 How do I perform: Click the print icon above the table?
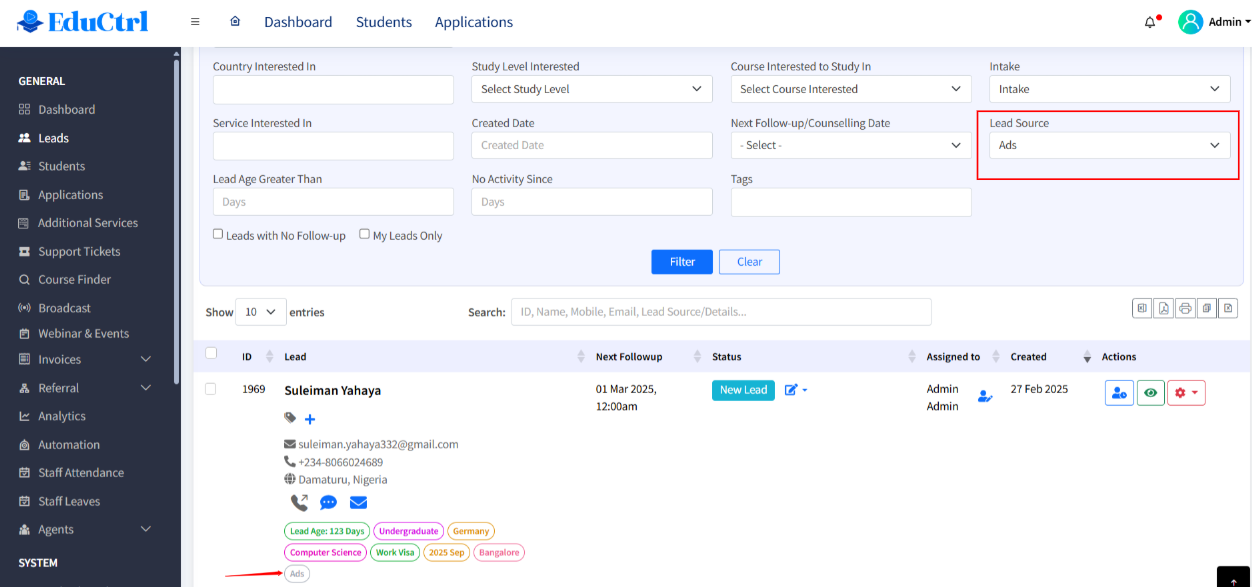[x=1185, y=308]
